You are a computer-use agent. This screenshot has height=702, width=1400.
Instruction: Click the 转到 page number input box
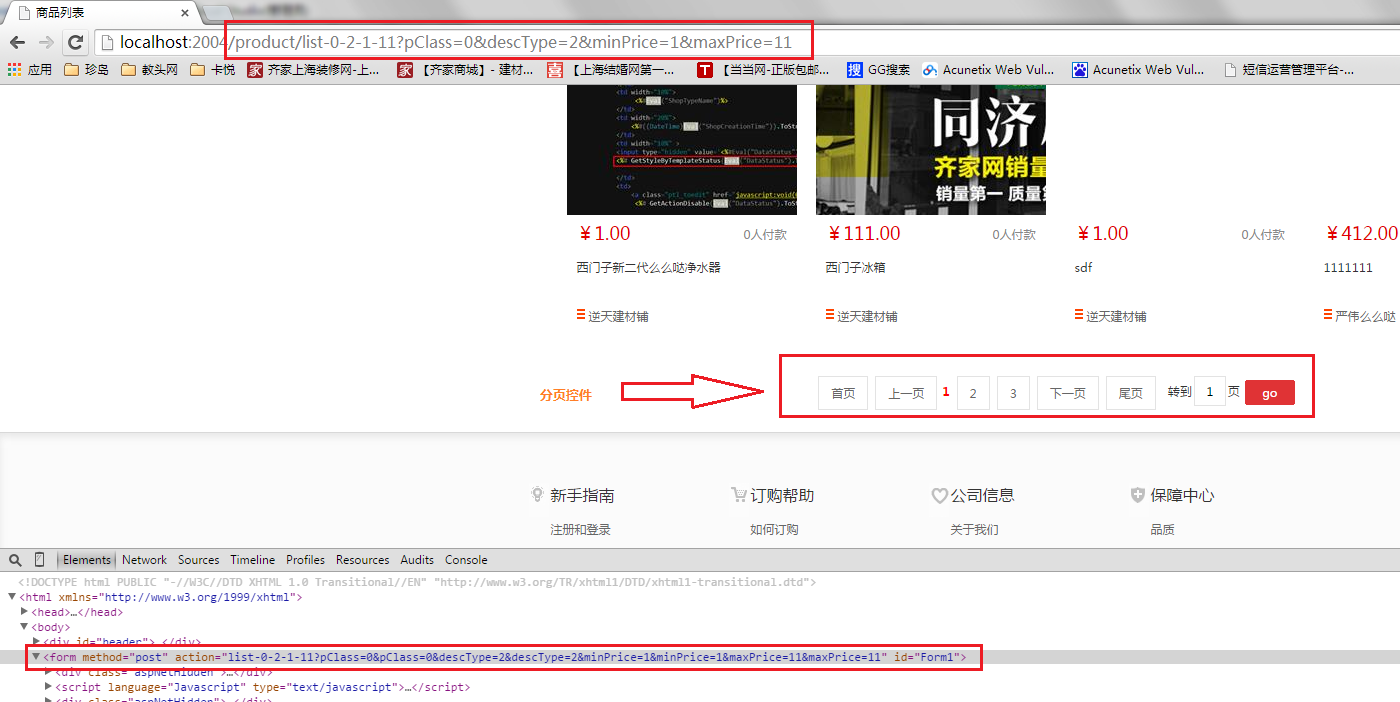(x=1210, y=392)
